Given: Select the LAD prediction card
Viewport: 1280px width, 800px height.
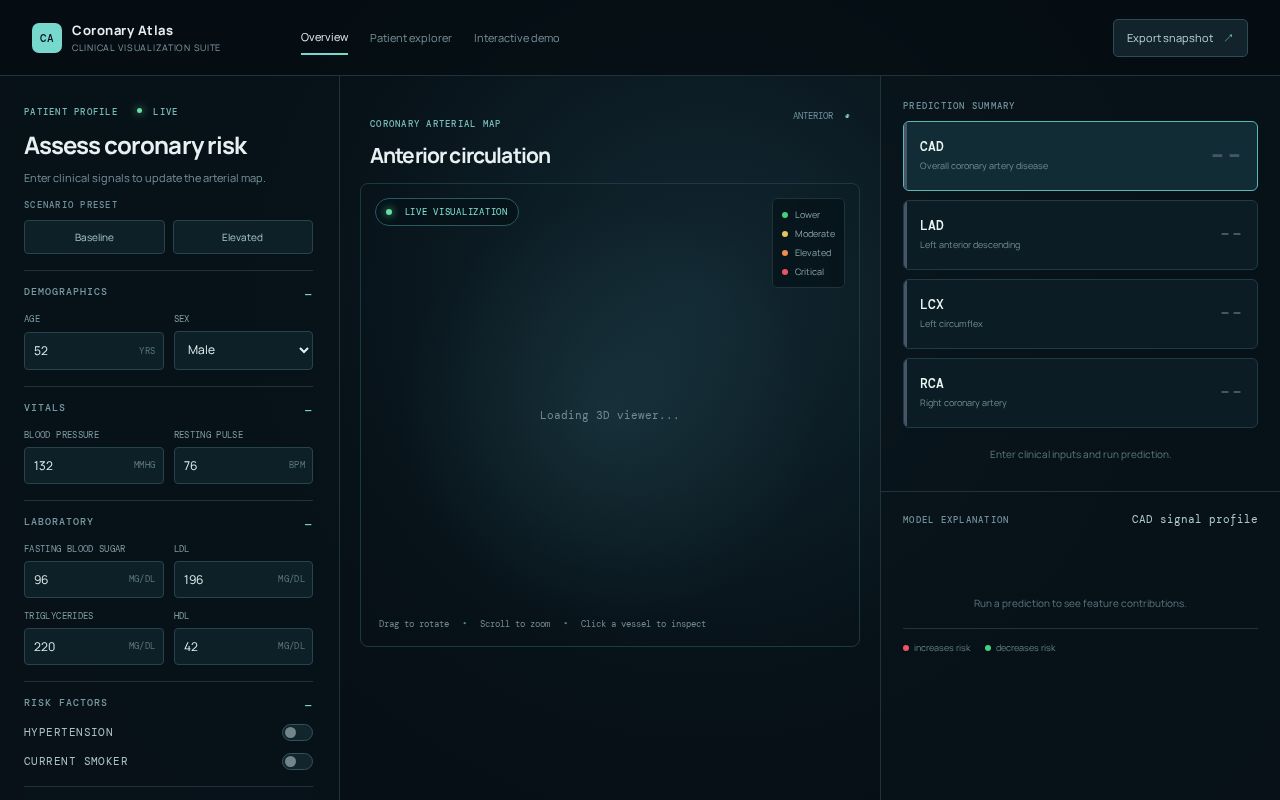Looking at the screenshot, I should [x=1080, y=235].
